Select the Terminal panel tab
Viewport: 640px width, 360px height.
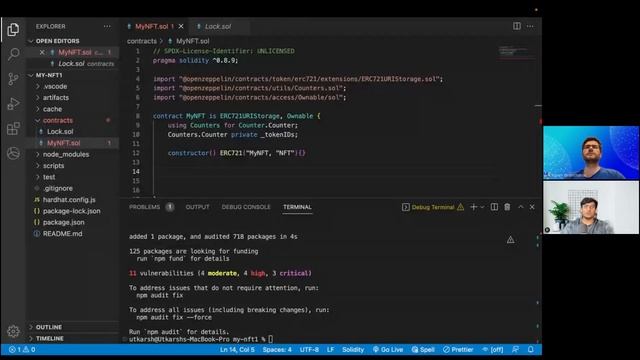(297, 207)
